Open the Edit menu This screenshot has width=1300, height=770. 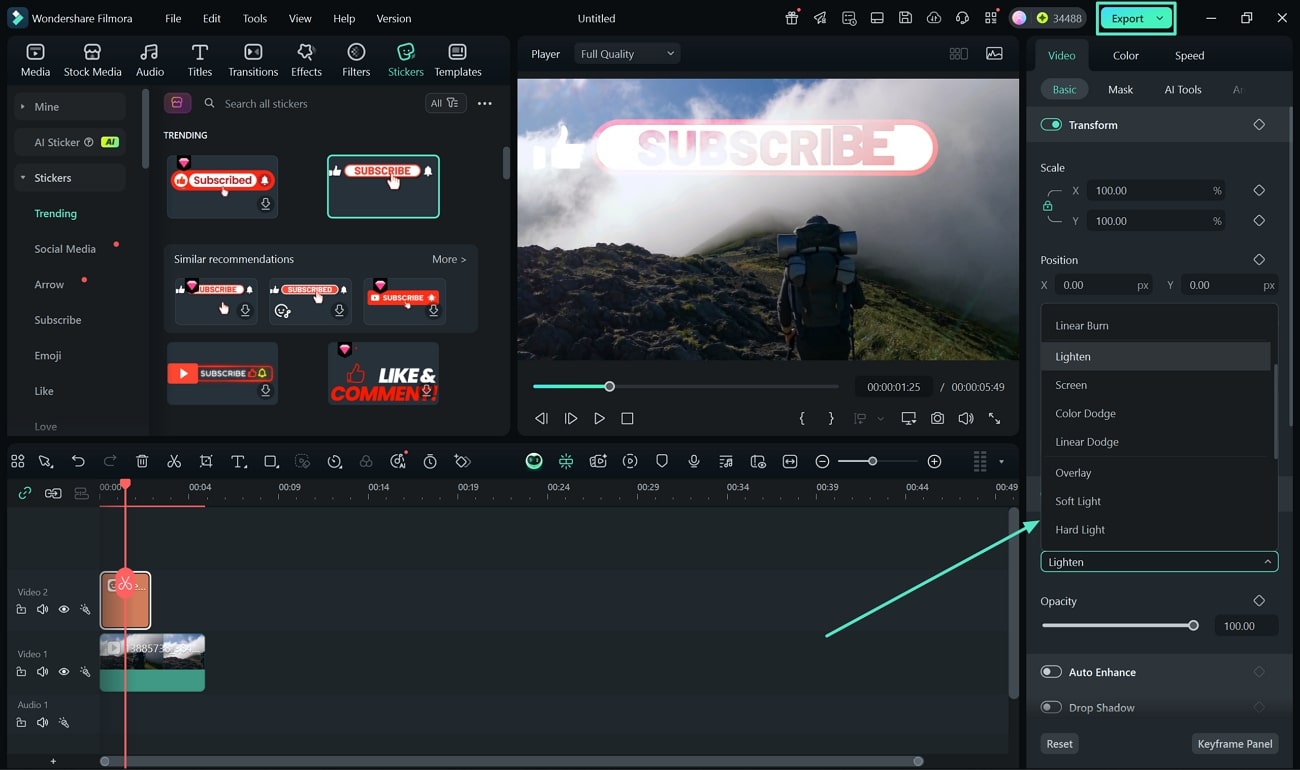tap(212, 18)
